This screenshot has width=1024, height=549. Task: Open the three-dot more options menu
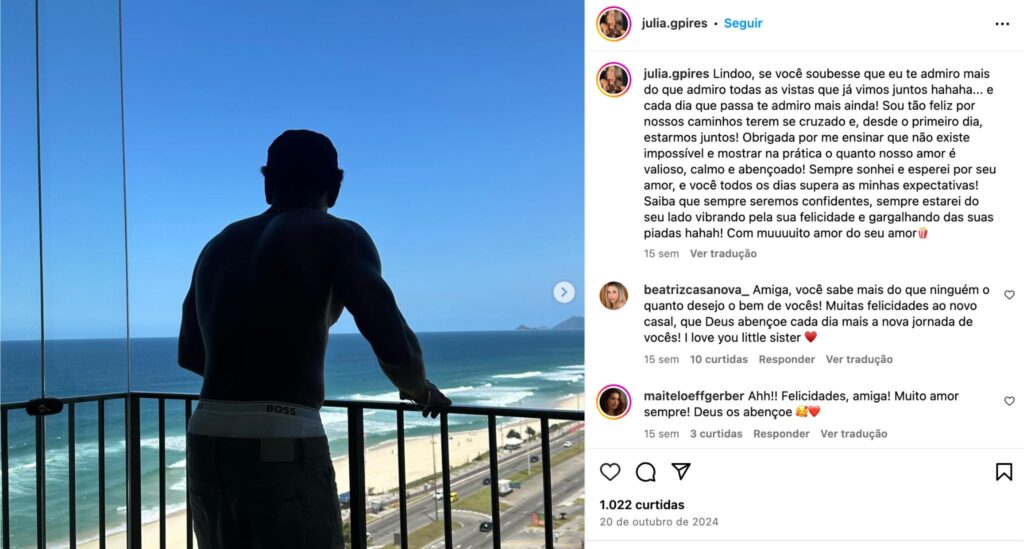point(1002,24)
